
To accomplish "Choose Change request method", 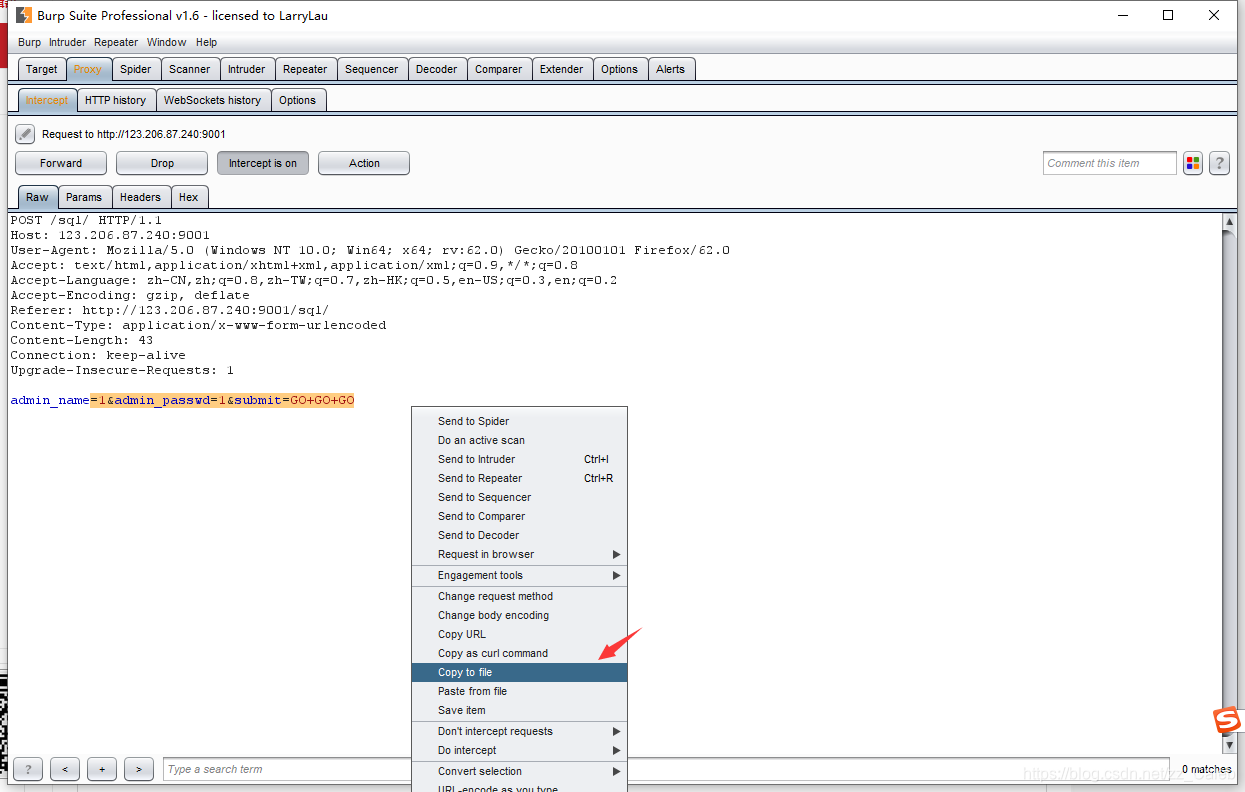I will tap(519, 596).
